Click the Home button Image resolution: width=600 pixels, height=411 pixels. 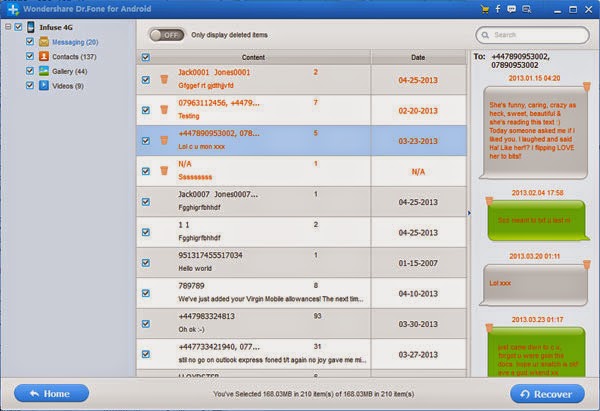[51, 393]
